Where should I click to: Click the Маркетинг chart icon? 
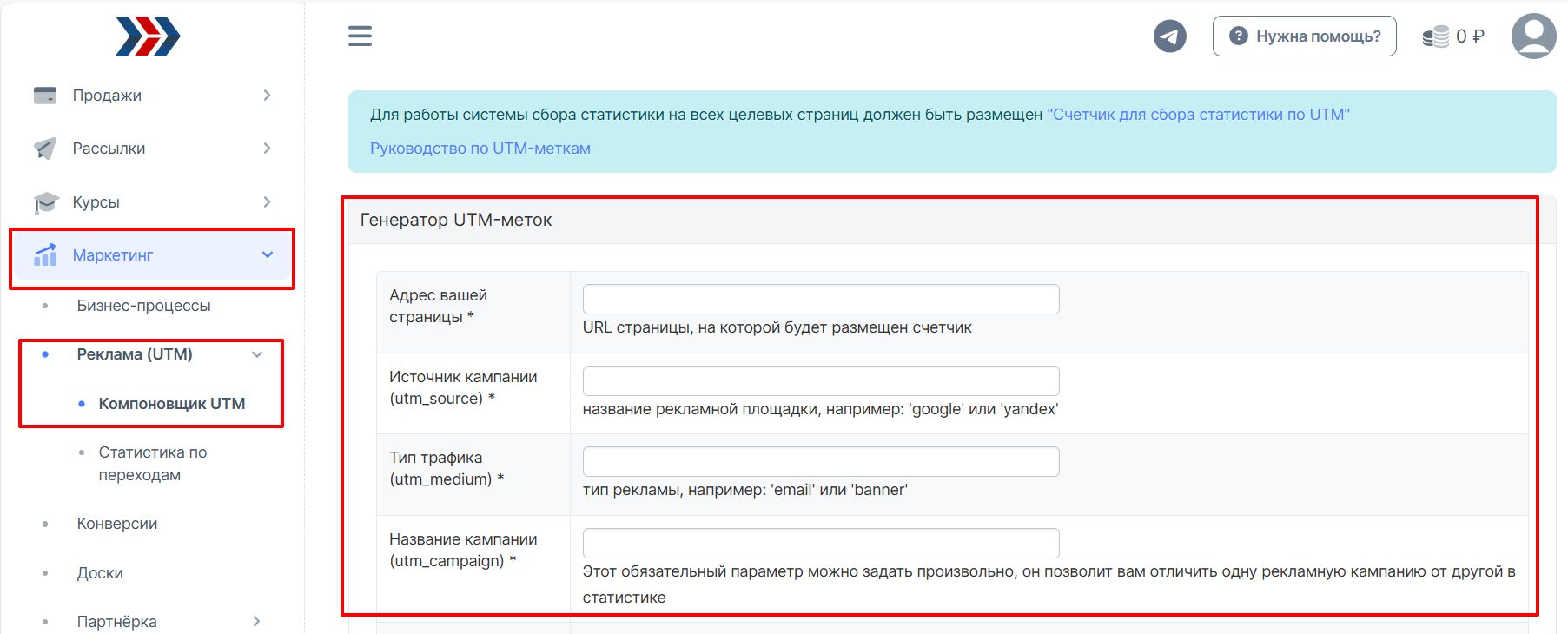point(45,255)
